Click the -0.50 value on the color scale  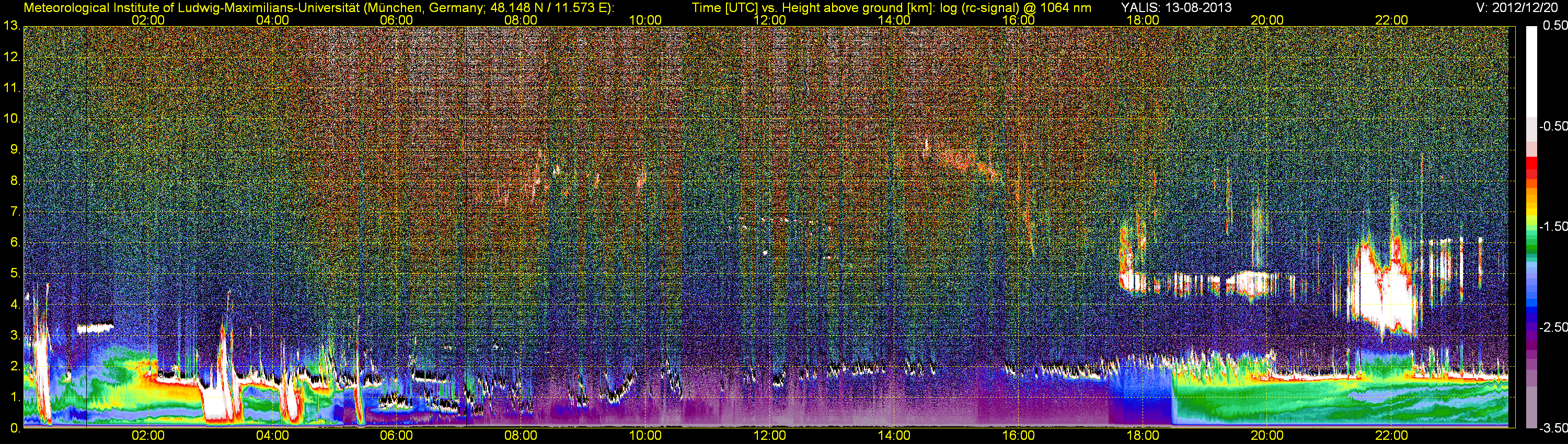pos(1553,126)
